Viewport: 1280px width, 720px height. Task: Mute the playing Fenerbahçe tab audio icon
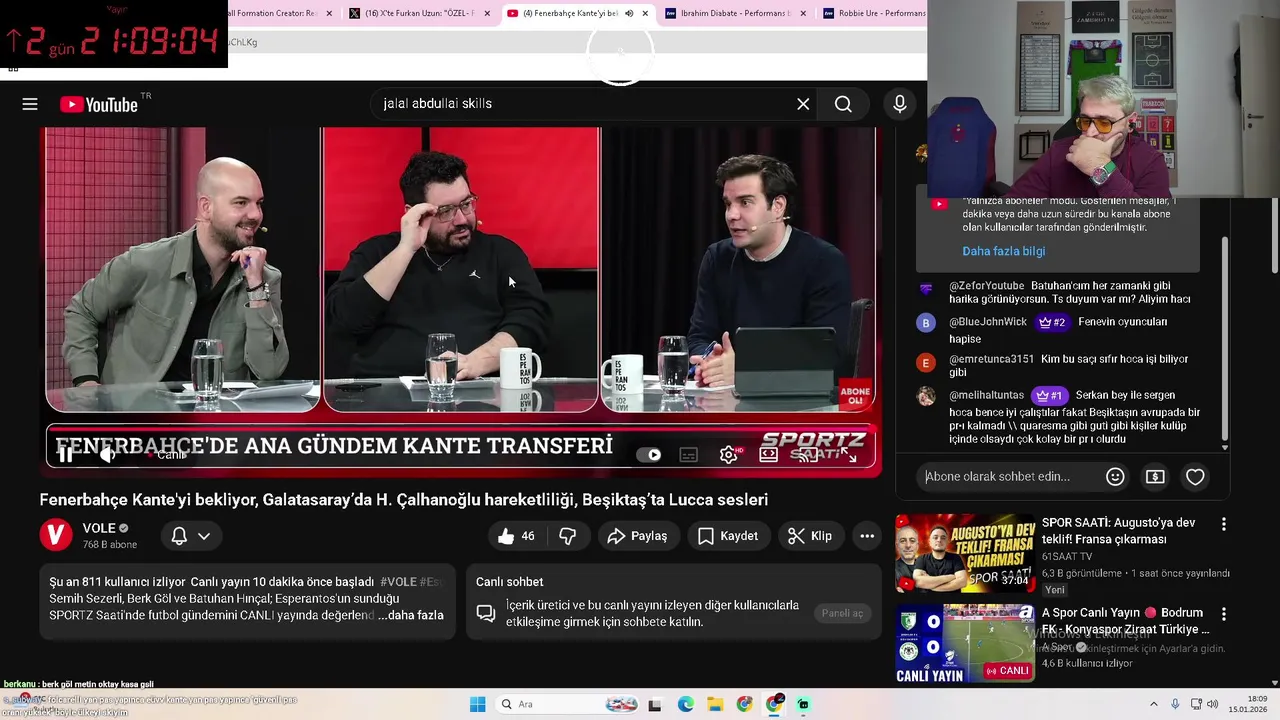[x=629, y=13]
